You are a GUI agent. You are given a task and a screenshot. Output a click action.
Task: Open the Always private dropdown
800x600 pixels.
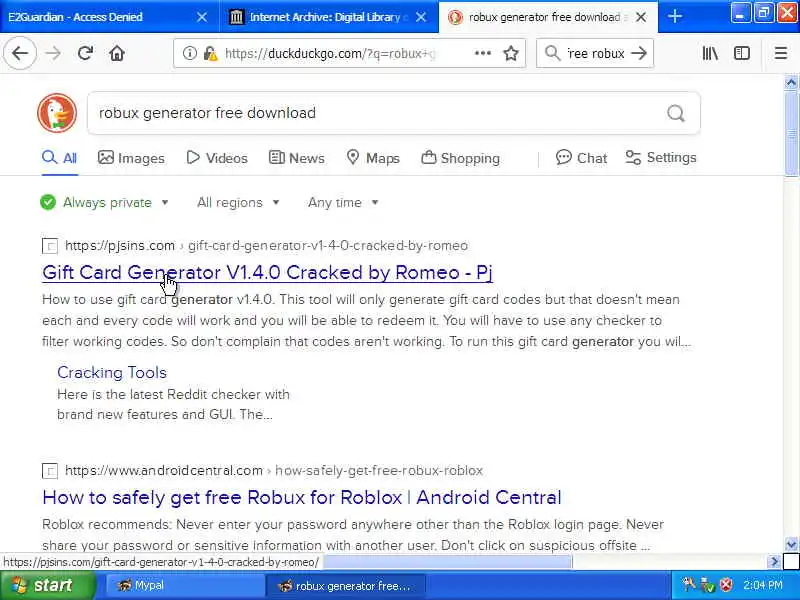(x=105, y=203)
